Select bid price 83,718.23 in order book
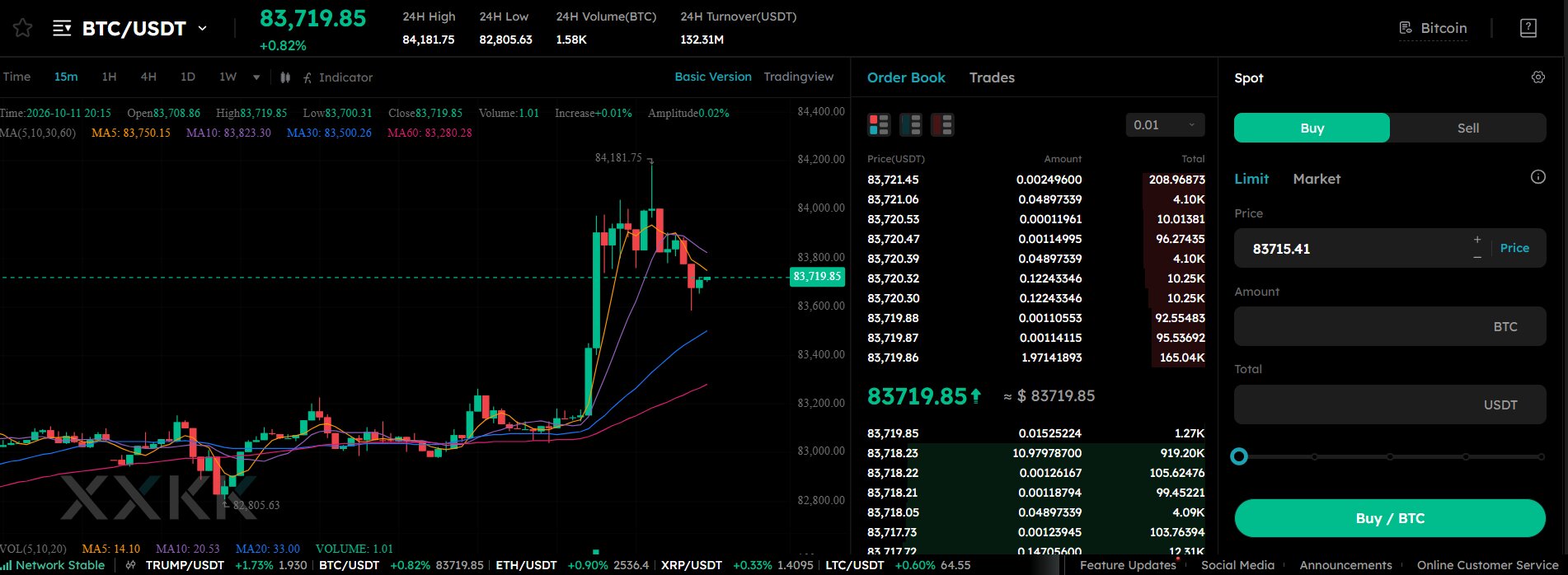Image resolution: width=1568 pixels, height=575 pixels. point(893,453)
